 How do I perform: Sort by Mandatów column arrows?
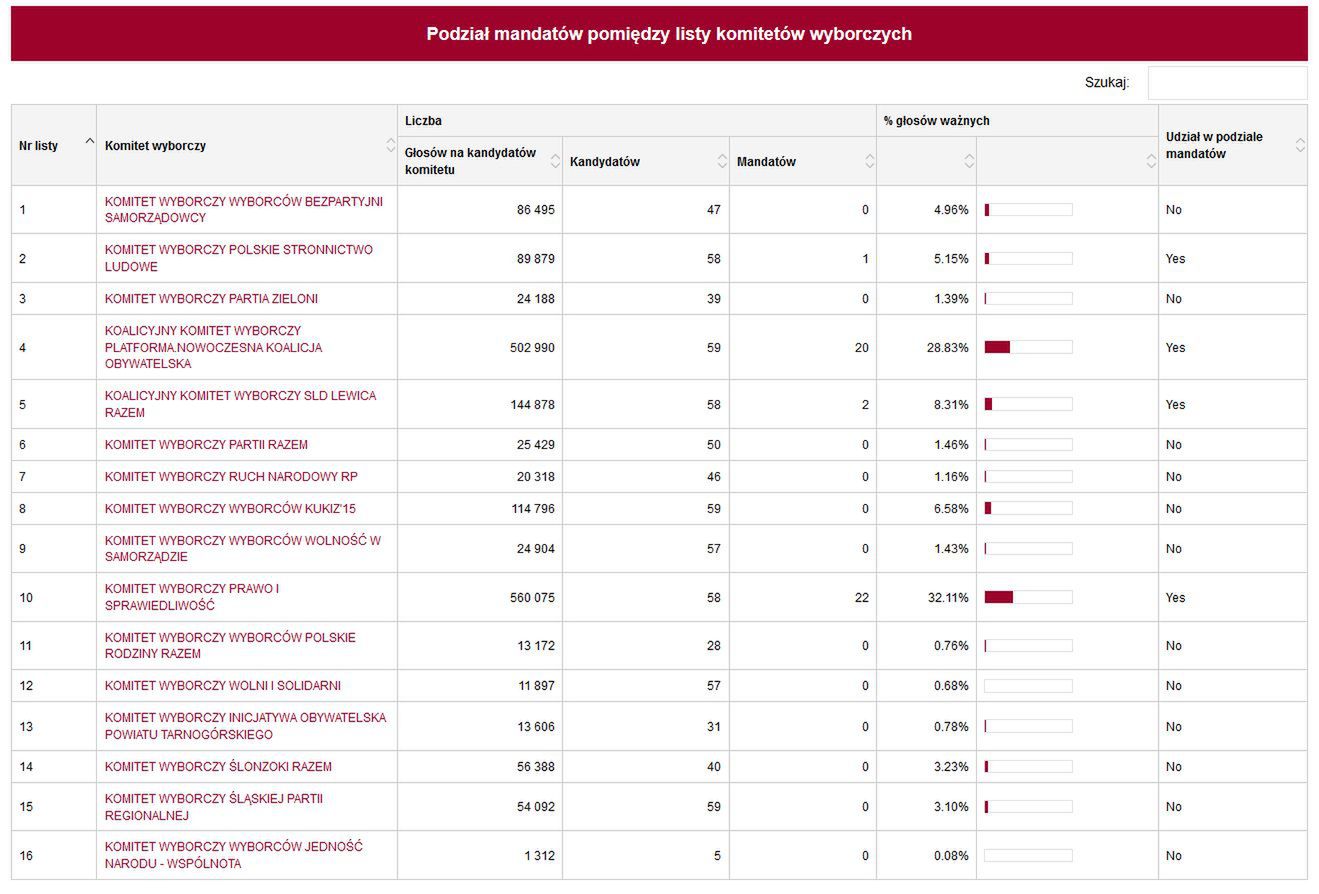coord(869,161)
